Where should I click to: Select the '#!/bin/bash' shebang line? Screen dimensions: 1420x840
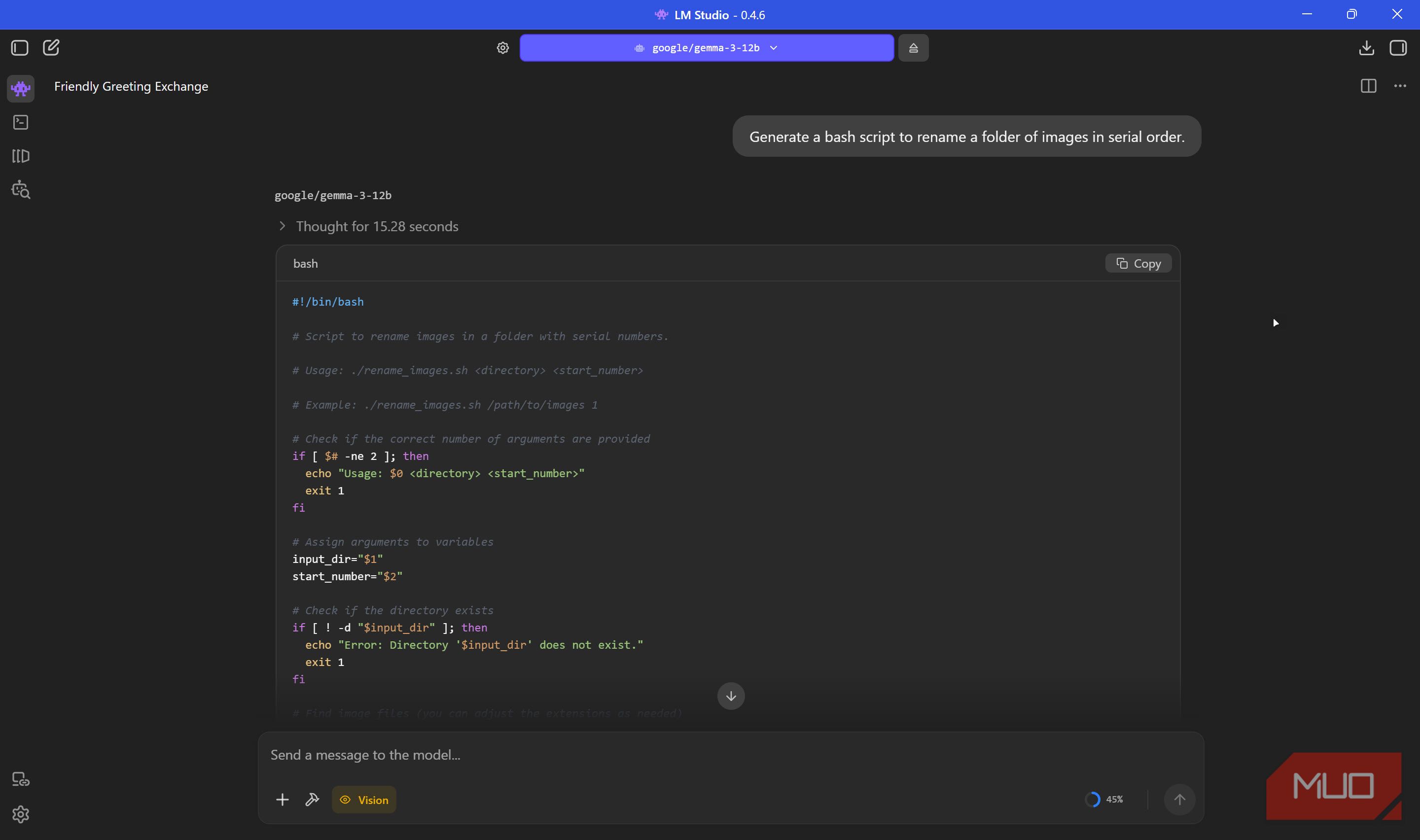(x=328, y=302)
